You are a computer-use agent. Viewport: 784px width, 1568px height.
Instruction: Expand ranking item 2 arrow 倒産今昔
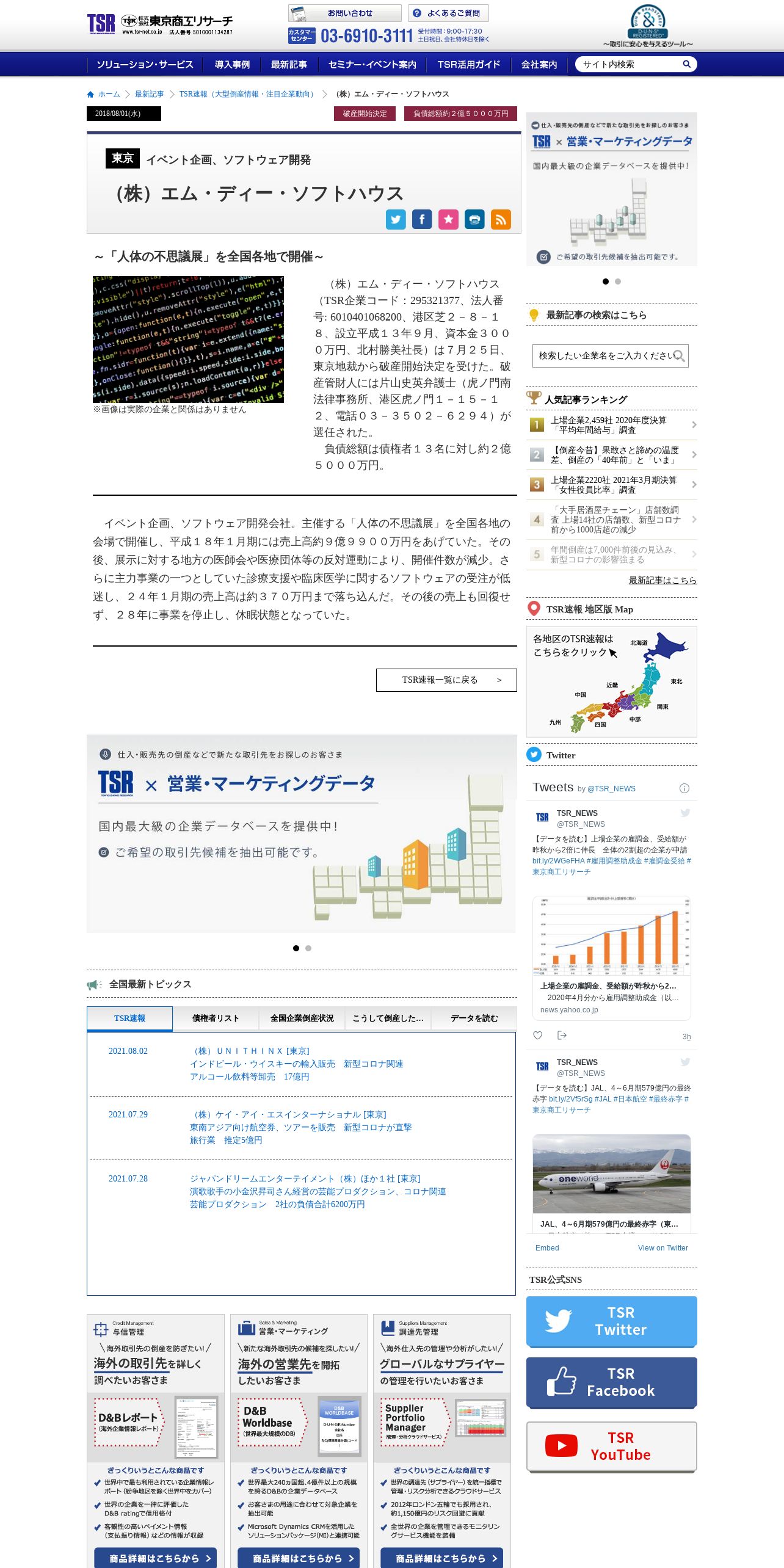coord(694,455)
